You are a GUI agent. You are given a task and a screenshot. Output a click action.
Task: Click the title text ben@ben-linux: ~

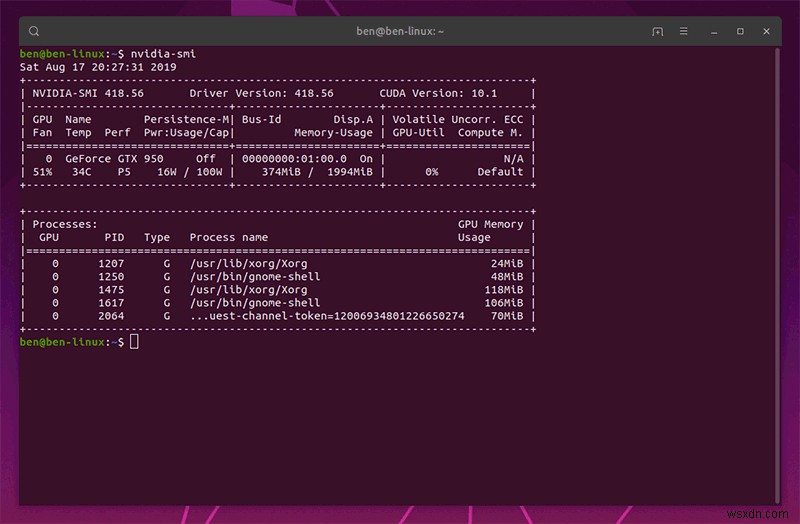pos(399,31)
